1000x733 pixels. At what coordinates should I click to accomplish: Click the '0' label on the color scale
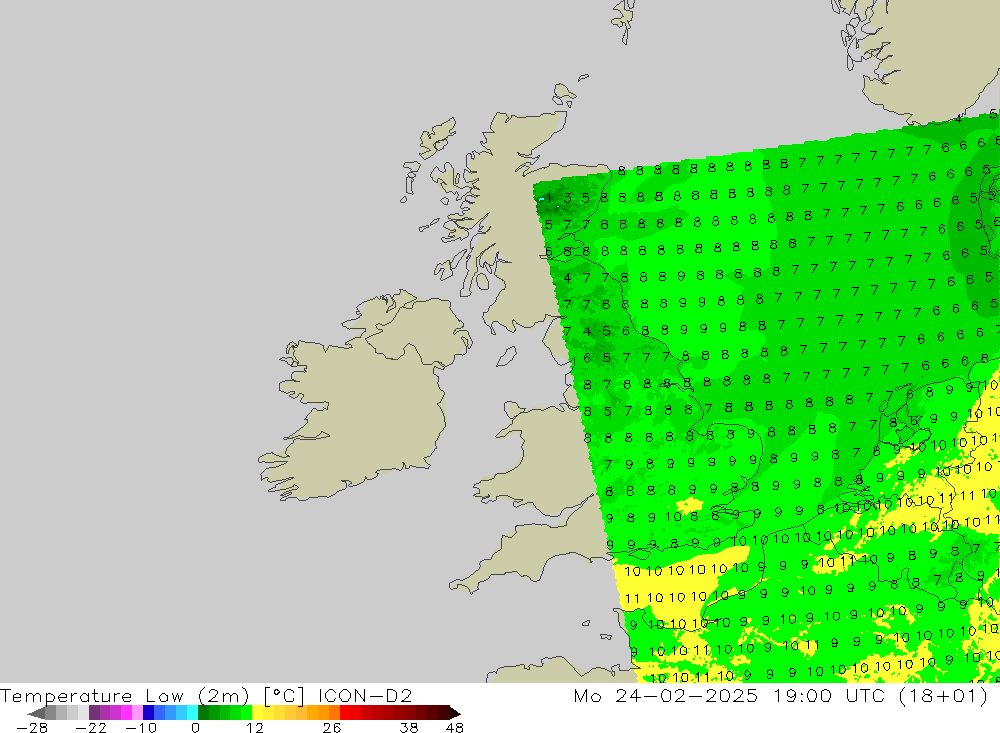tap(195, 728)
